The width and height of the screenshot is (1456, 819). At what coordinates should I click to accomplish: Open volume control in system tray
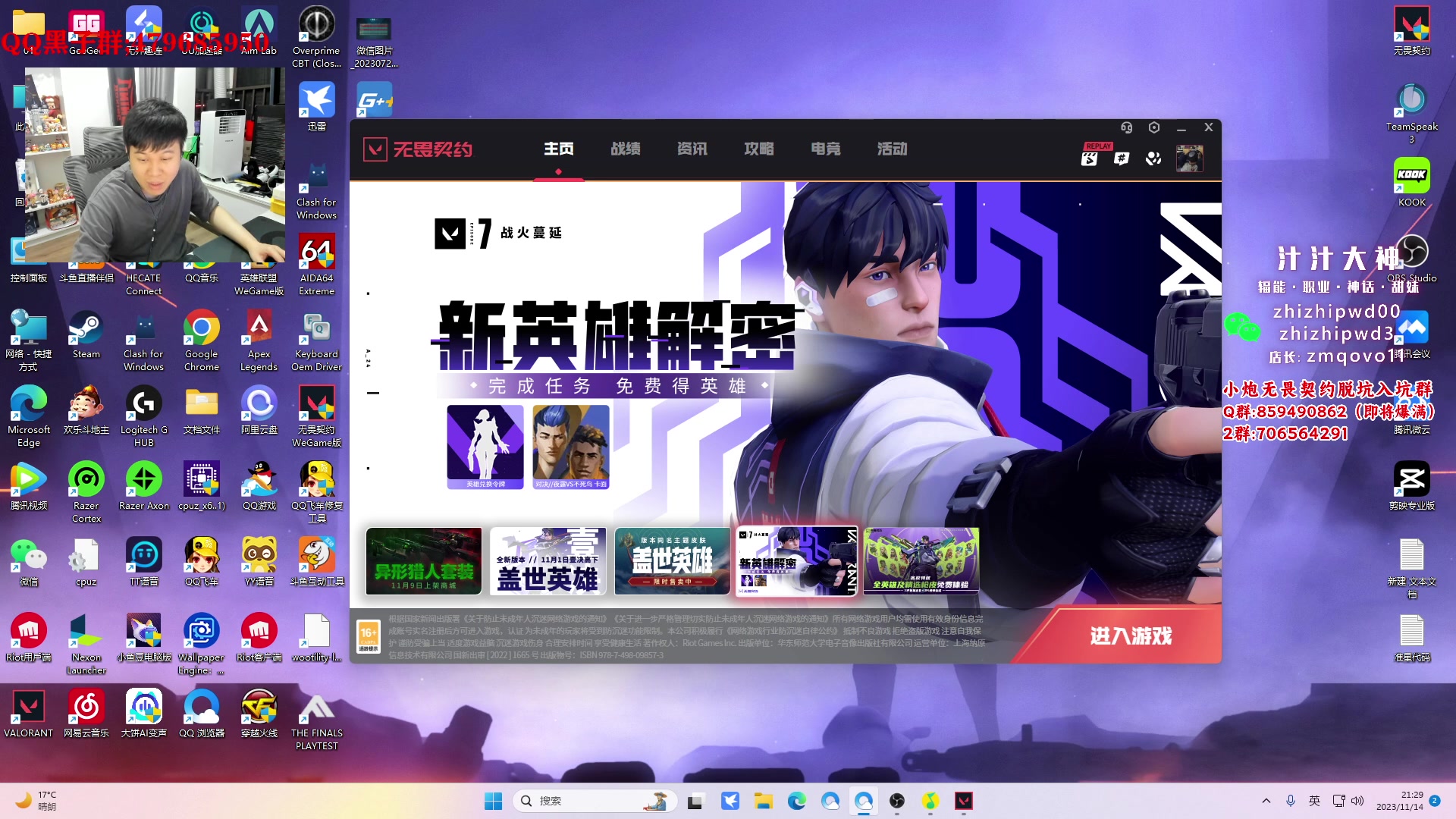coord(1357,801)
